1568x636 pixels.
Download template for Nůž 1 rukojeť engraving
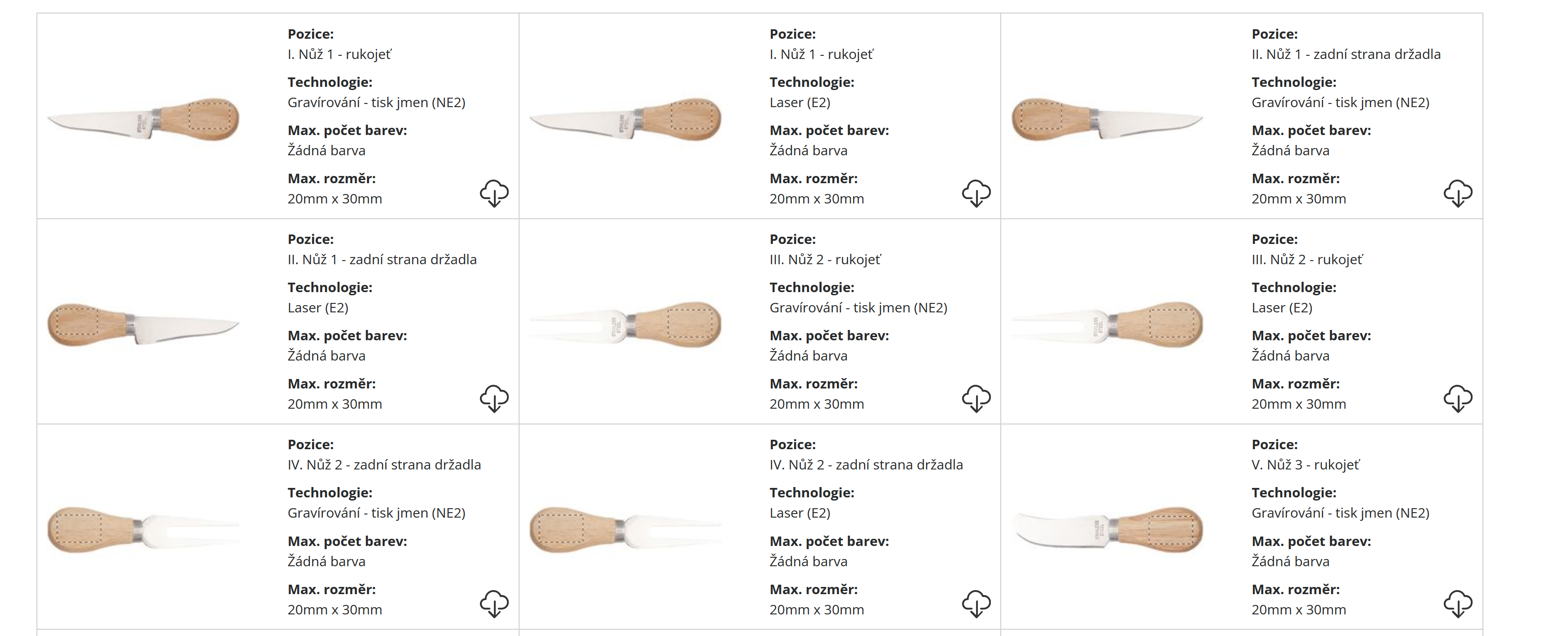coord(494,193)
